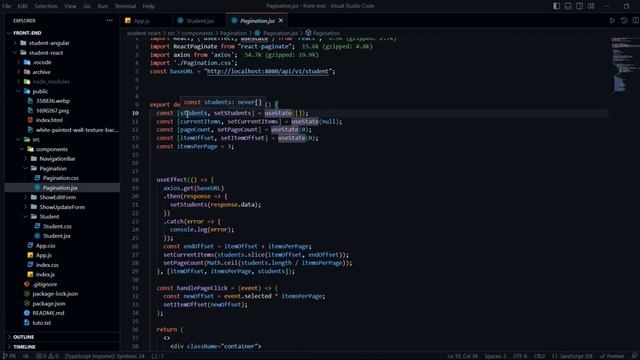Open Pagination.css file
This screenshot has height=360, width=640.
60,178
